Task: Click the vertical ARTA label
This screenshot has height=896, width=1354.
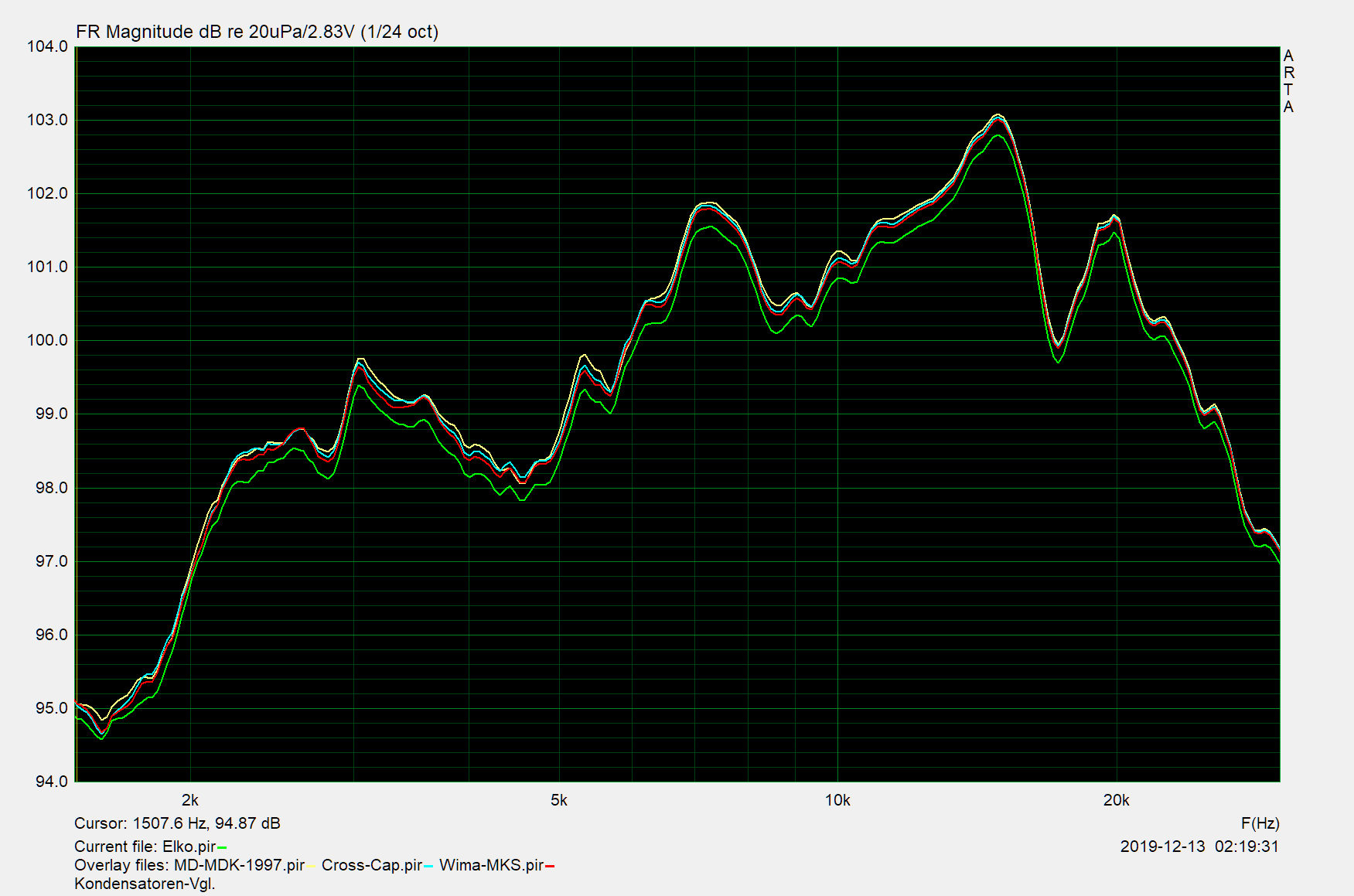Action: coord(1287,81)
